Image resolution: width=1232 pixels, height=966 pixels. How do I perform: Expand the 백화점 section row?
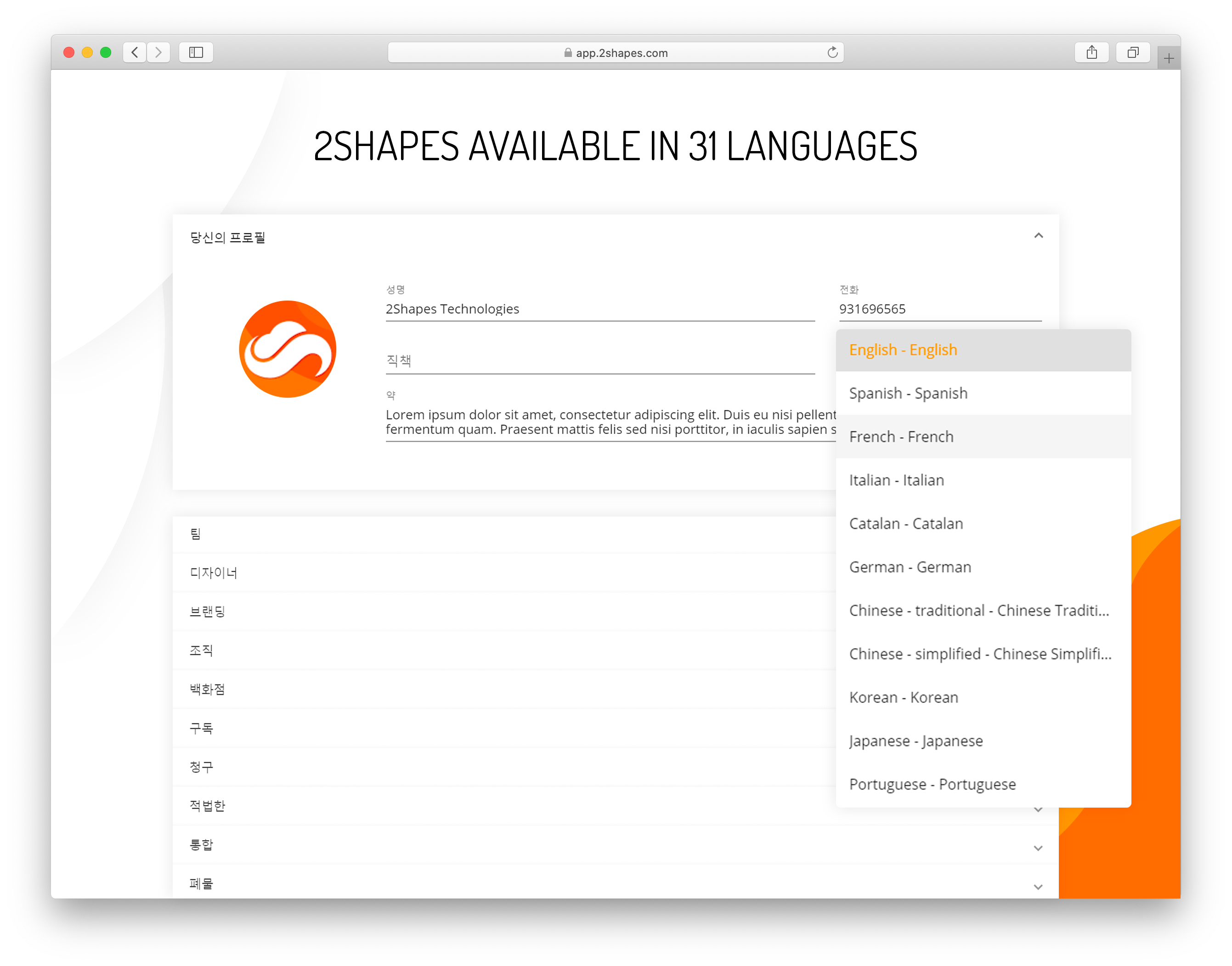coord(504,690)
